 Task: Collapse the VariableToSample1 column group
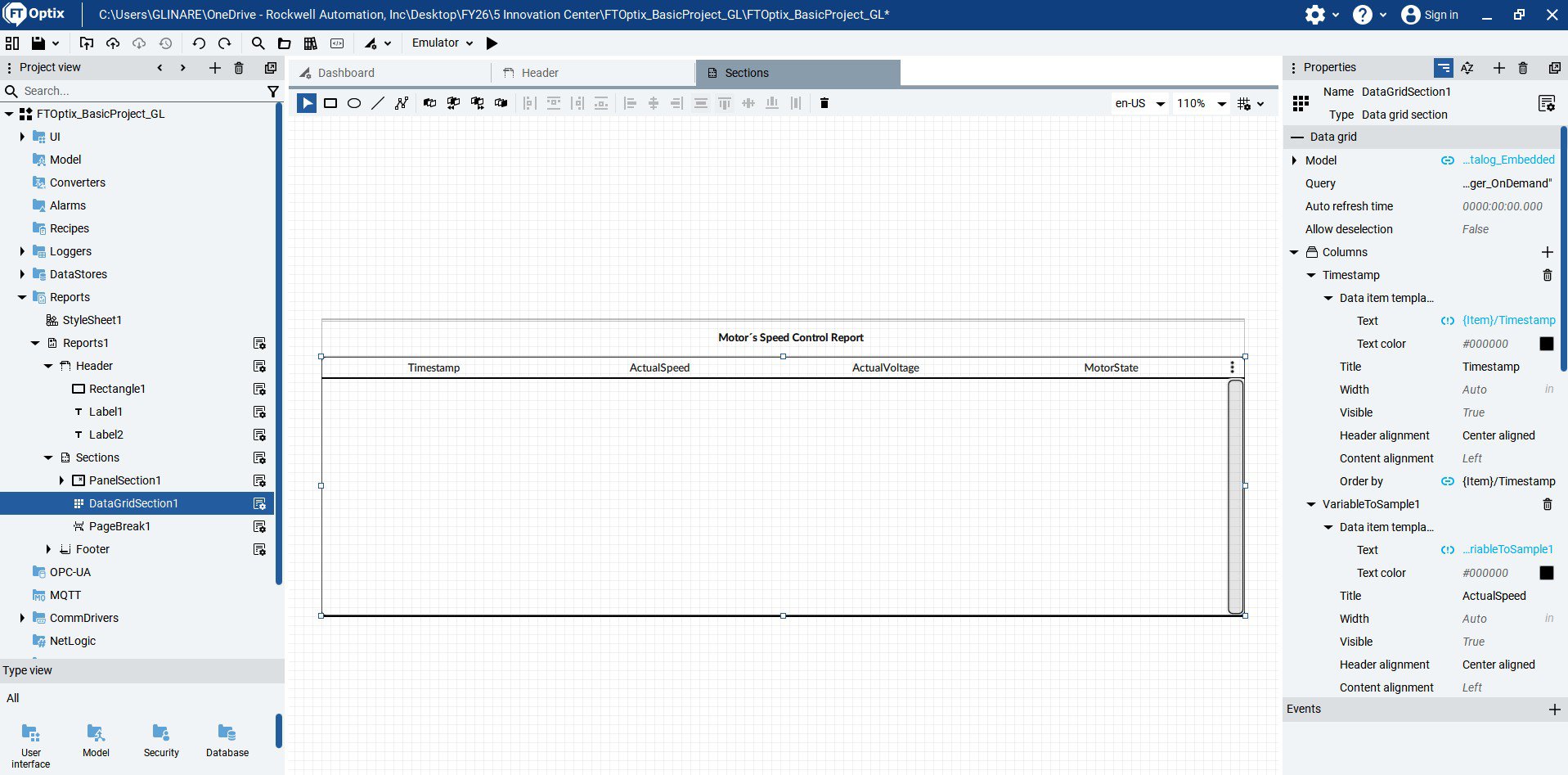click(x=1311, y=504)
